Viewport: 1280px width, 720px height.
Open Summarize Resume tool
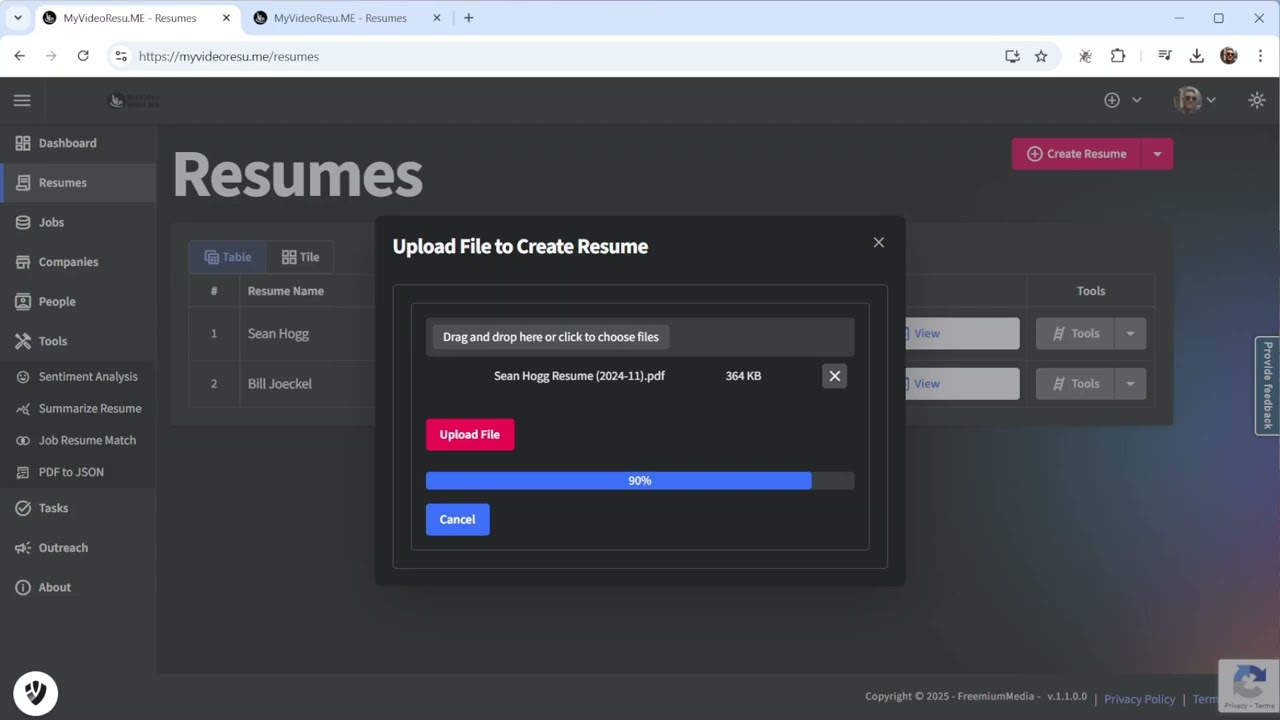[78, 408]
